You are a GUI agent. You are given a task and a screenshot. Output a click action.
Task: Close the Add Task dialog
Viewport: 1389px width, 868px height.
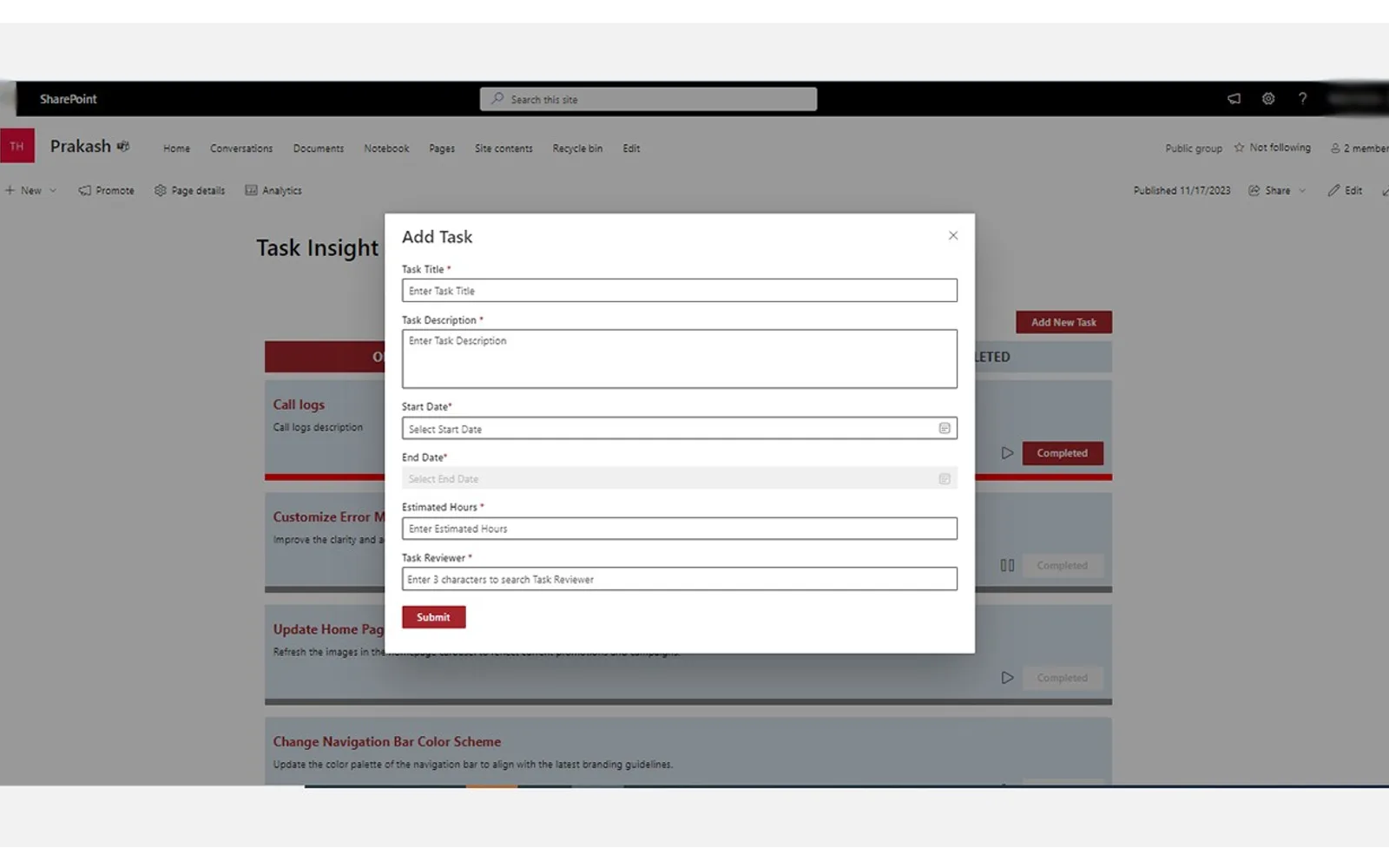tap(953, 235)
